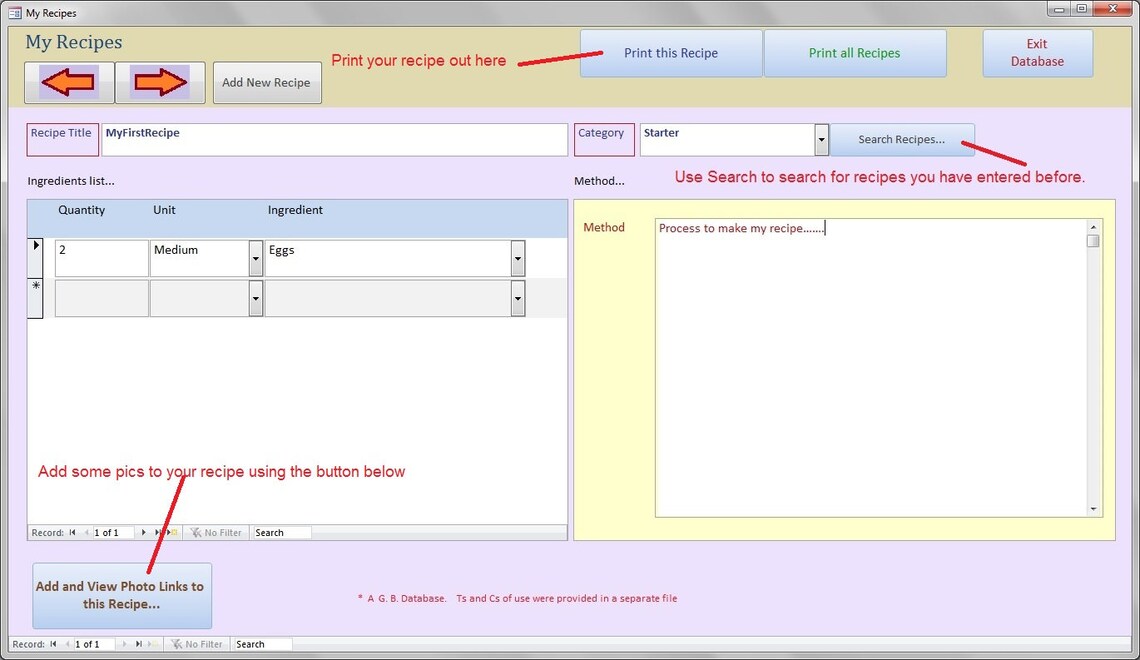Click Add New Recipe

pyautogui.click(x=266, y=82)
